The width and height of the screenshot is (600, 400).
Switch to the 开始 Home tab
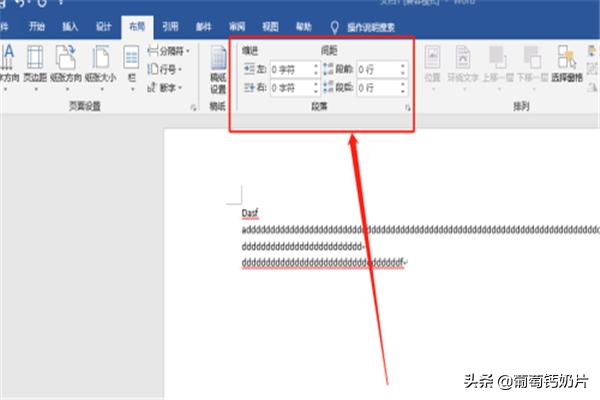(37, 26)
